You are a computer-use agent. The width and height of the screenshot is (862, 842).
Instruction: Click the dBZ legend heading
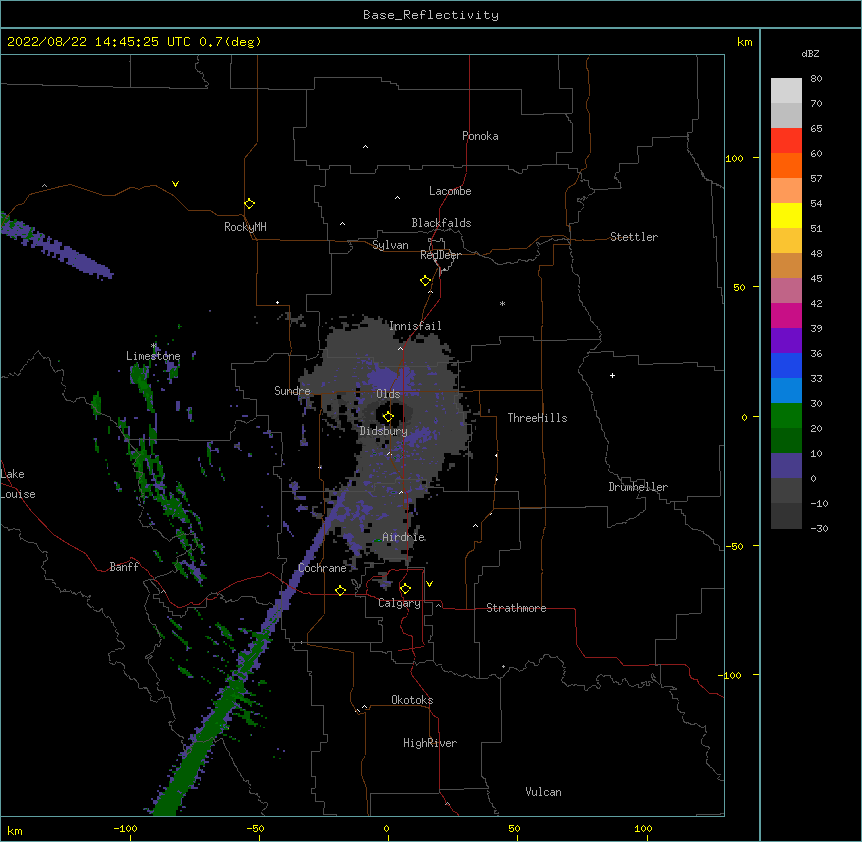(810, 54)
